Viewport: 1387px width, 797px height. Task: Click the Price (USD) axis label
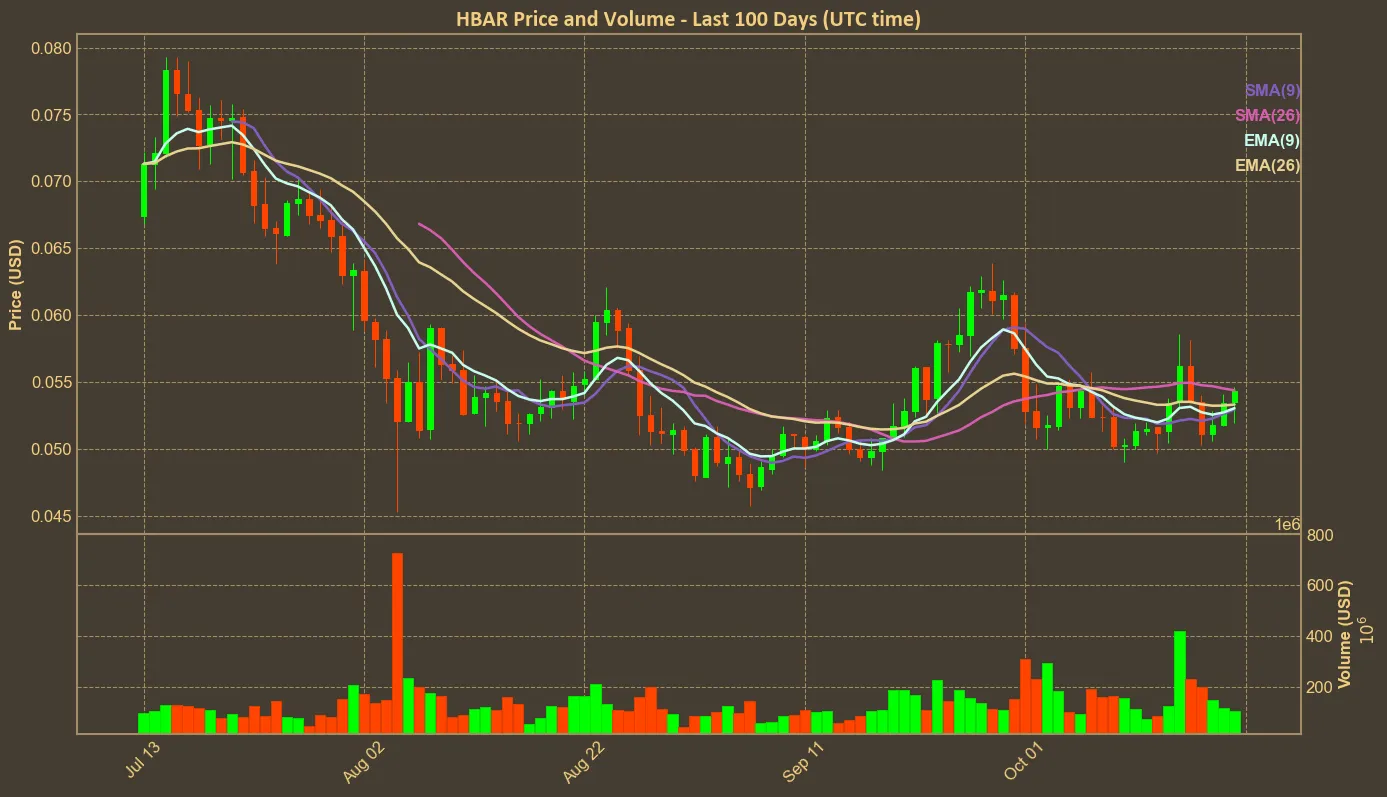point(15,284)
